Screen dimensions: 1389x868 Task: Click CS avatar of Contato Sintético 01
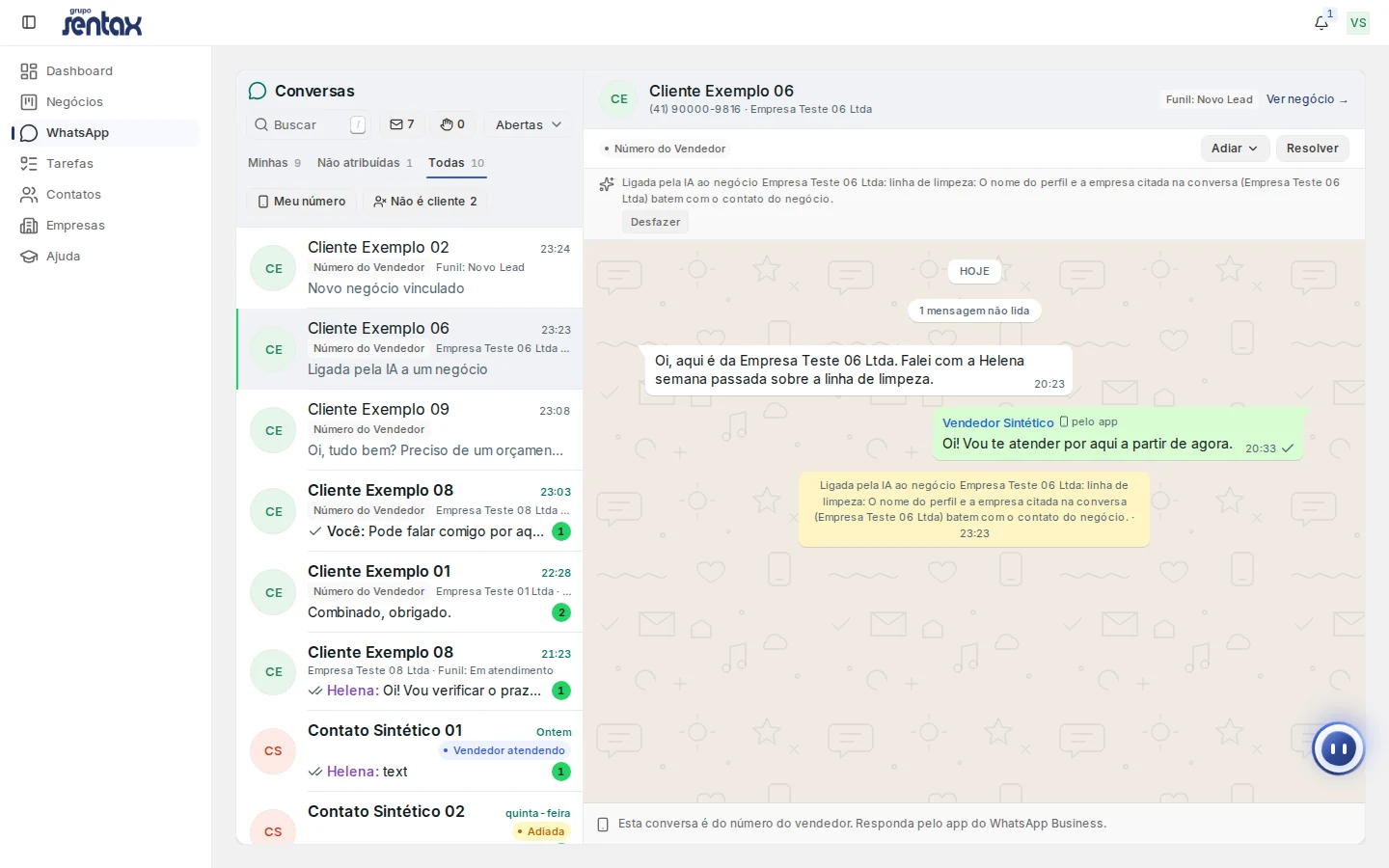coord(274,751)
